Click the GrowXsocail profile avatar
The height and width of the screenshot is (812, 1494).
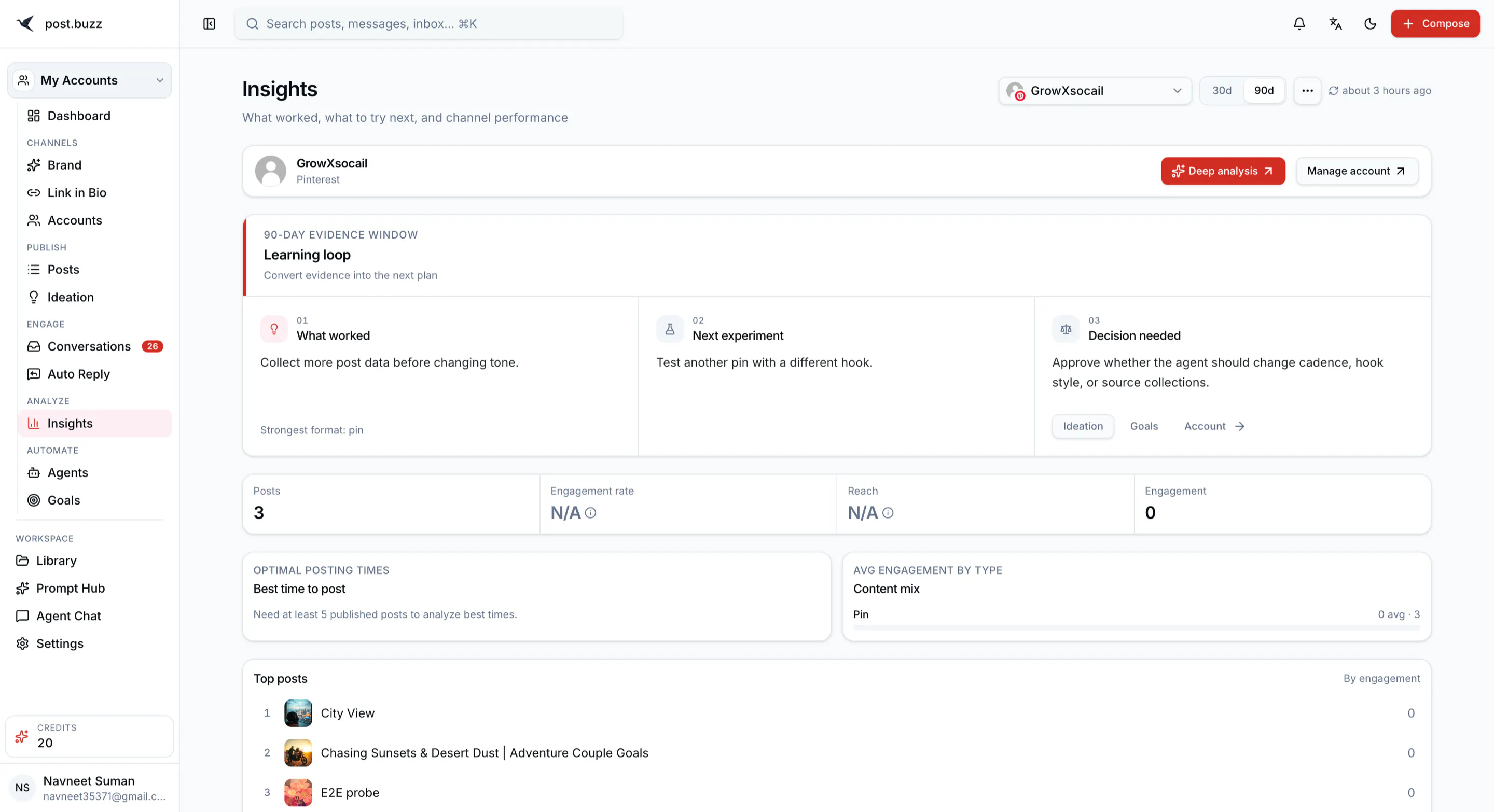[x=271, y=171]
